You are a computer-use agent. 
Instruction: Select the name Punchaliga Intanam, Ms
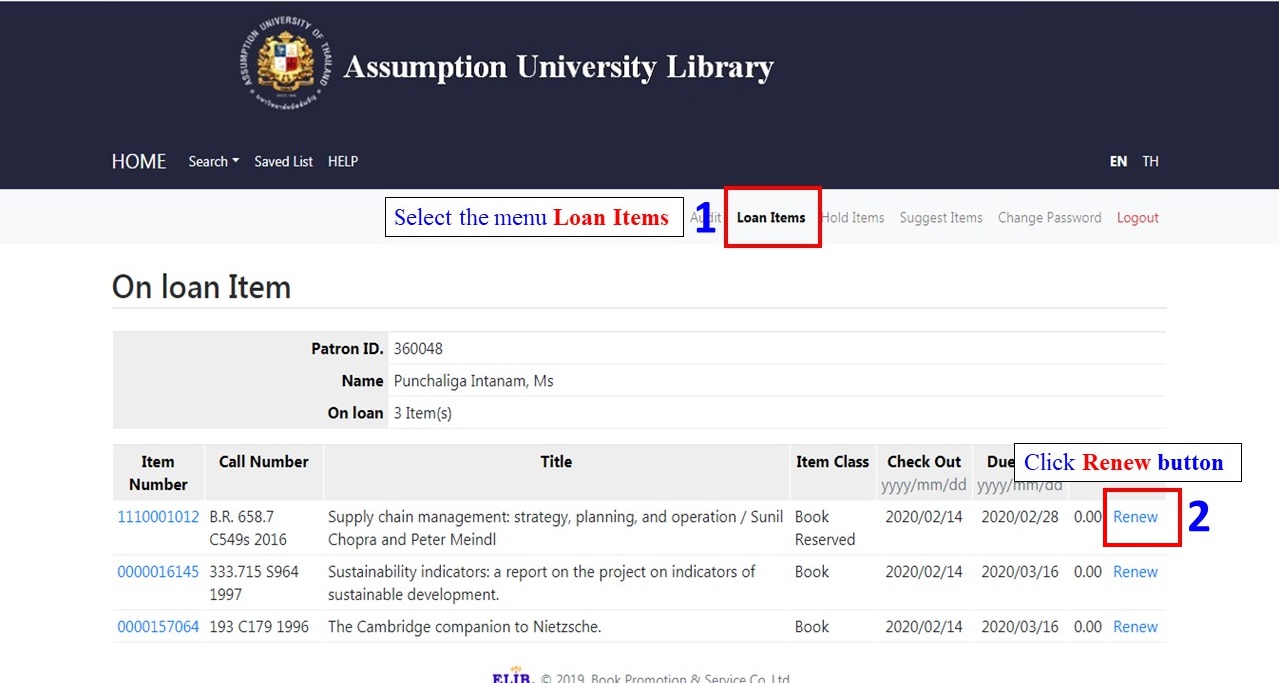(474, 381)
